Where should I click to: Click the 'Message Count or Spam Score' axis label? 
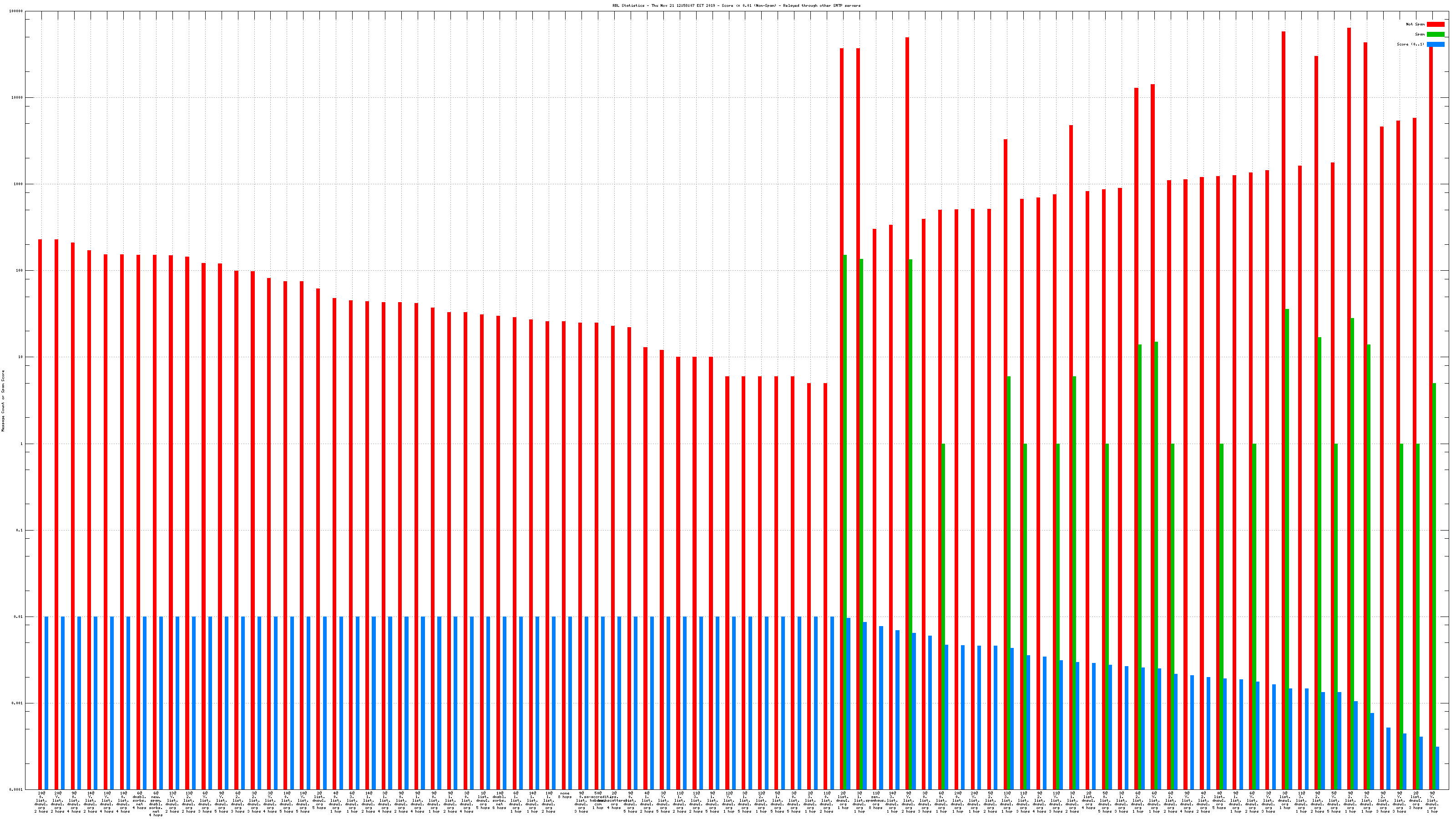[3, 401]
